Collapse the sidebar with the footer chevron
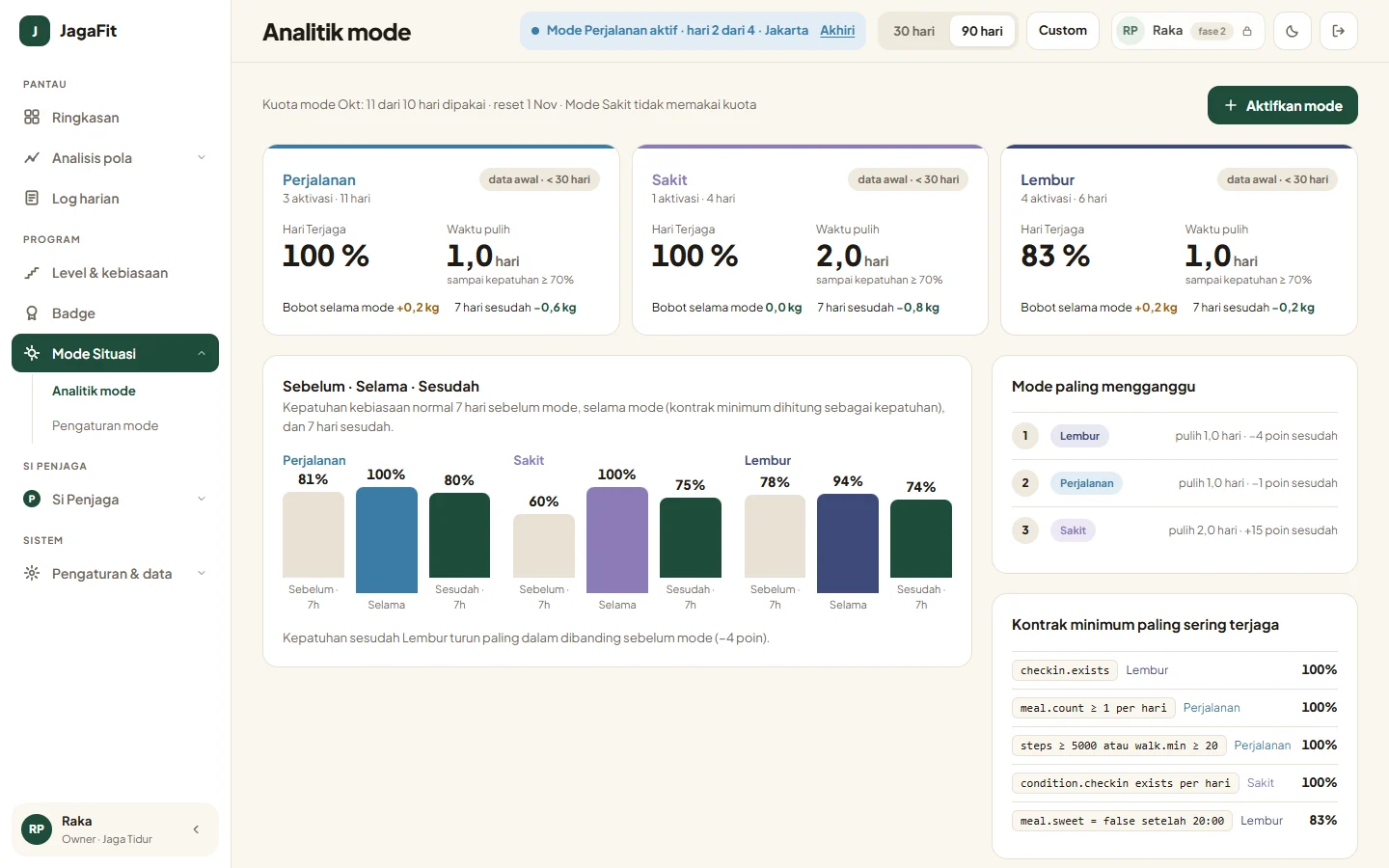 196,829
